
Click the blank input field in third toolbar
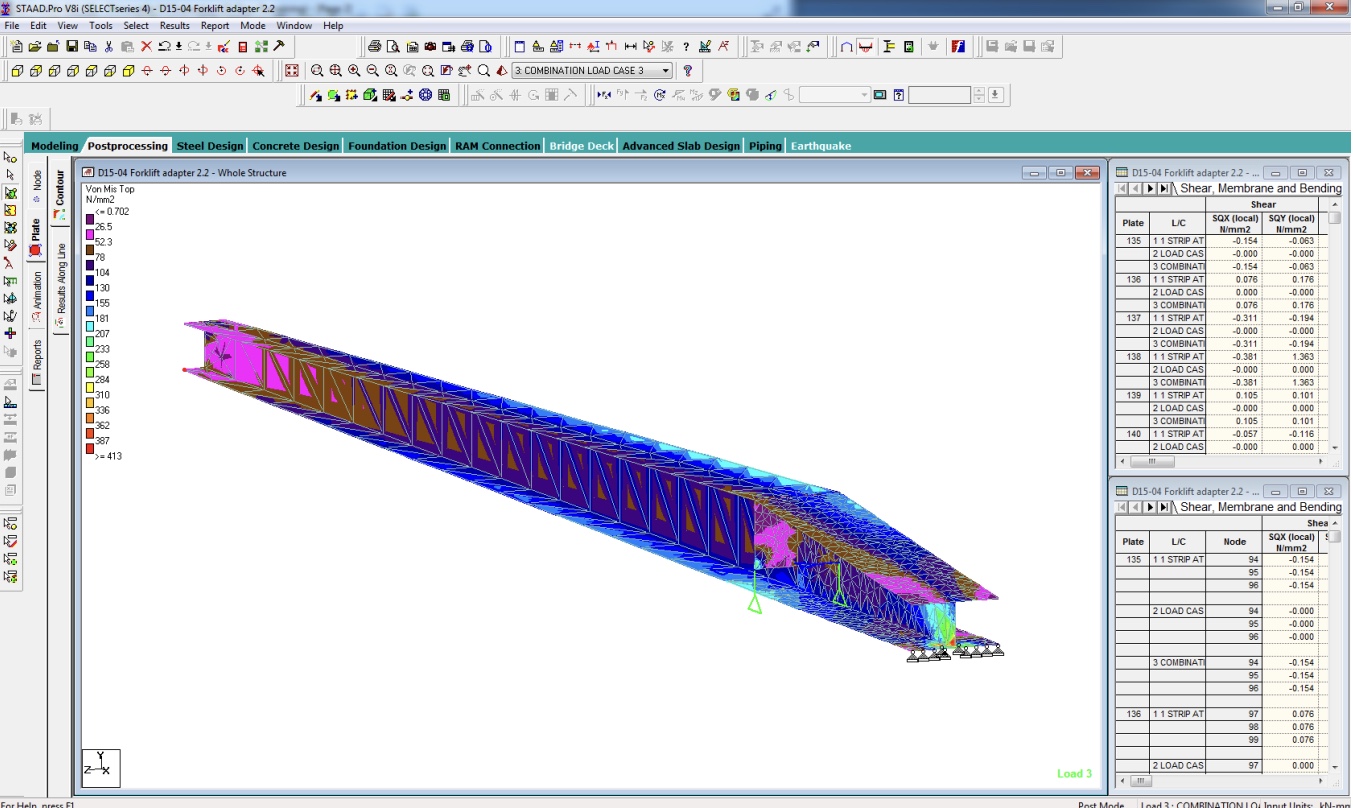(939, 96)
